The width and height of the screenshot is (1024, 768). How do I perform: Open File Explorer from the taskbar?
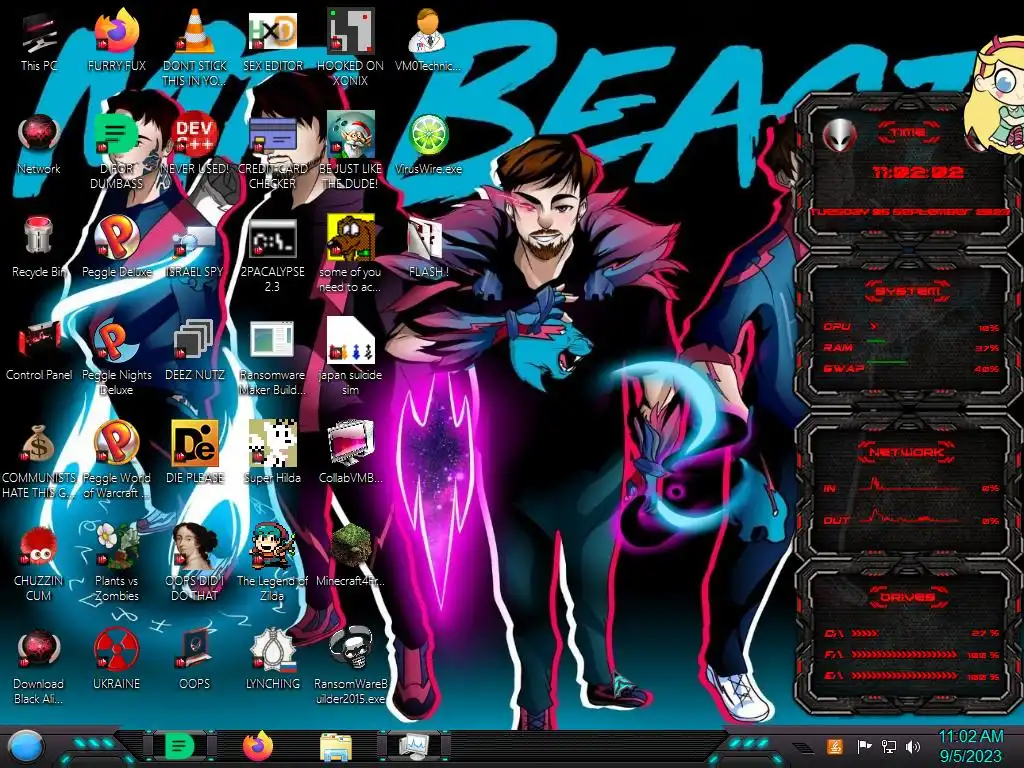click(336, 746)
